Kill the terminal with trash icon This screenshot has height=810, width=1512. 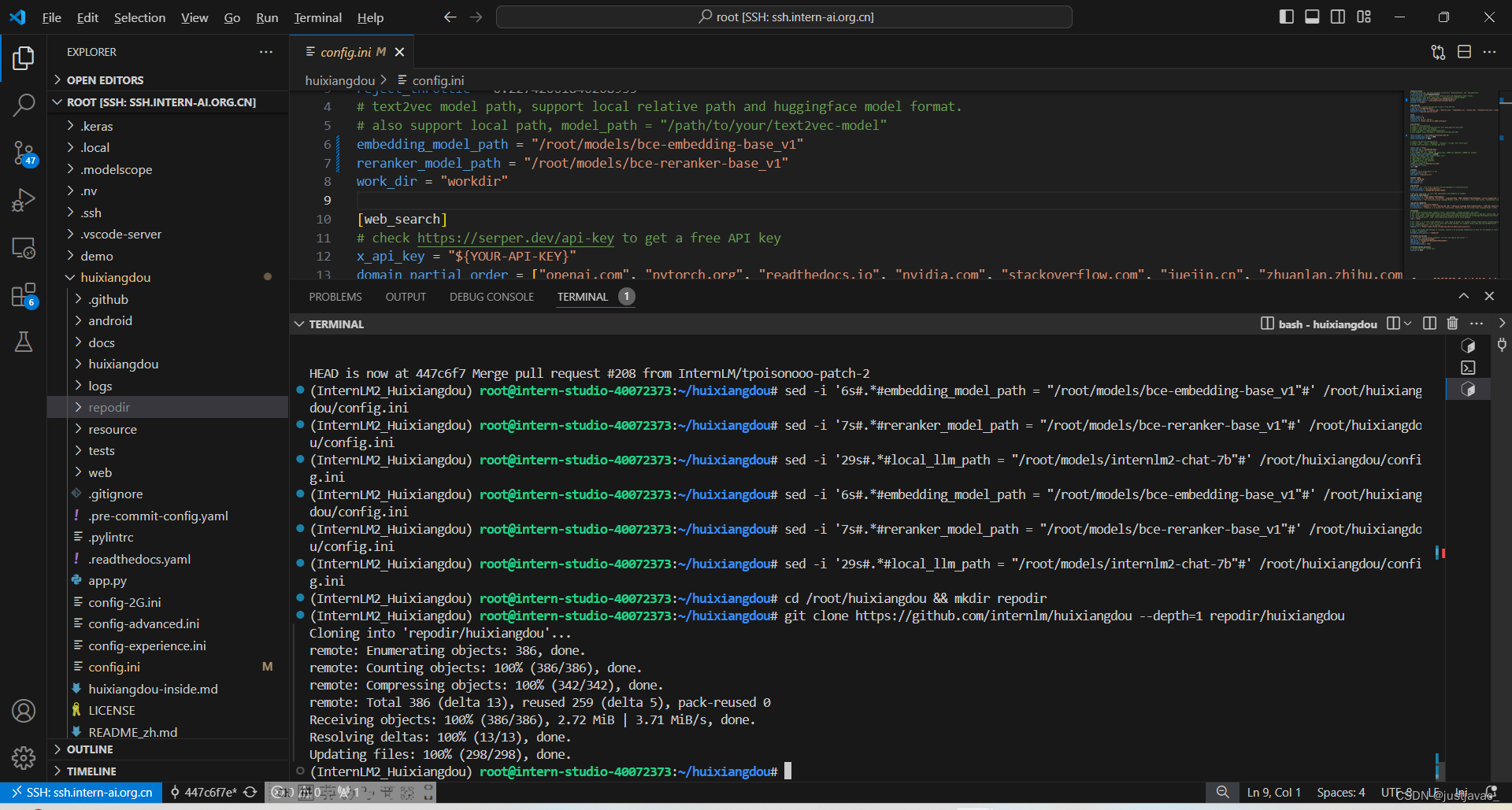click(1453, 324)
